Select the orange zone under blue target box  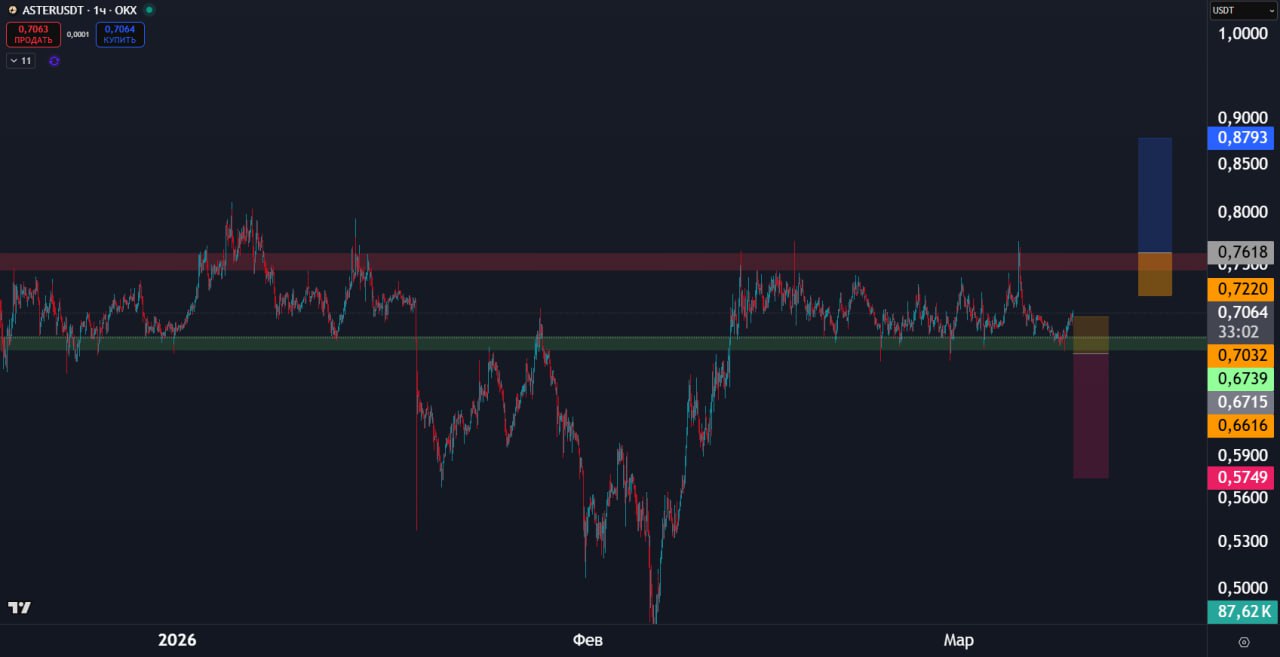[x=1155, y=274]
